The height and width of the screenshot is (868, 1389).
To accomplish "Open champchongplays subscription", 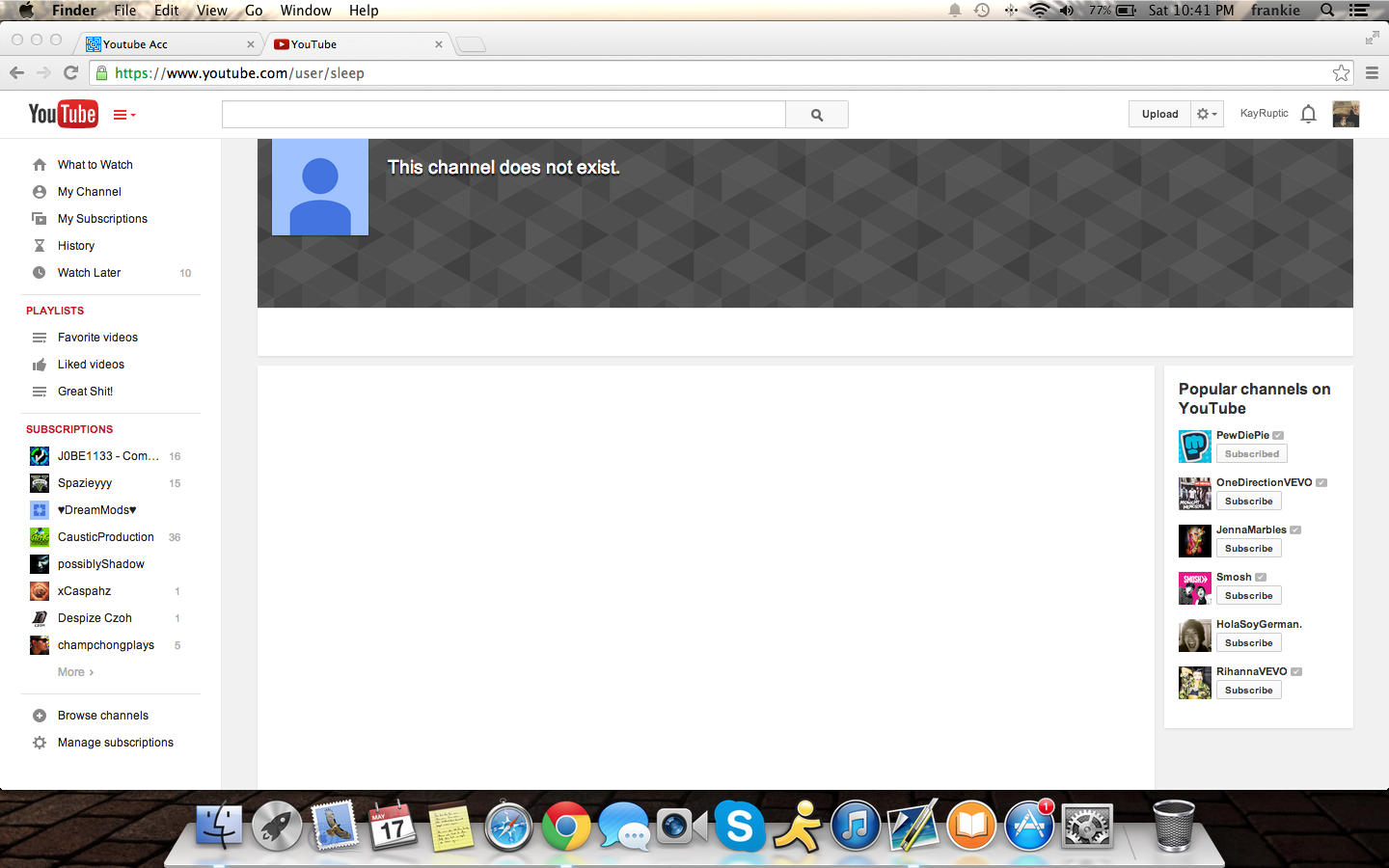I will (105, 645).
